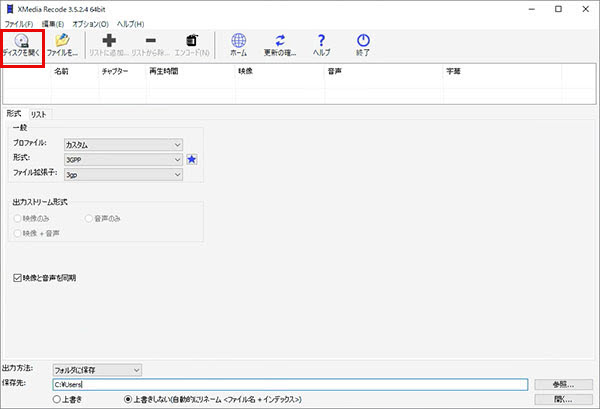Minimize the XMedia Recode window
Screen dimensions: 600x409
click(532, 9)
